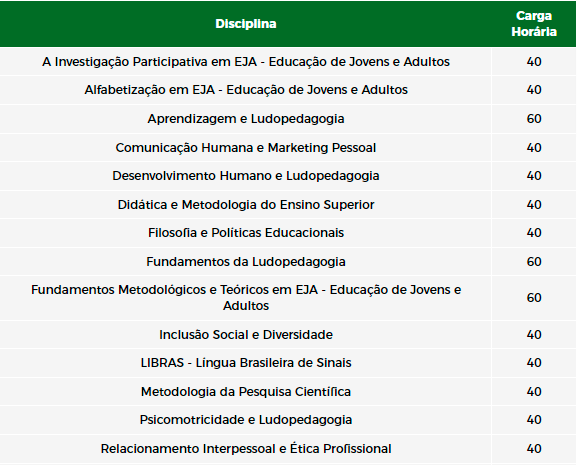The width and height of the screenshot is (577, 465).
Task: Click the Carga Horária column header
Action: (x=534, y=24)
